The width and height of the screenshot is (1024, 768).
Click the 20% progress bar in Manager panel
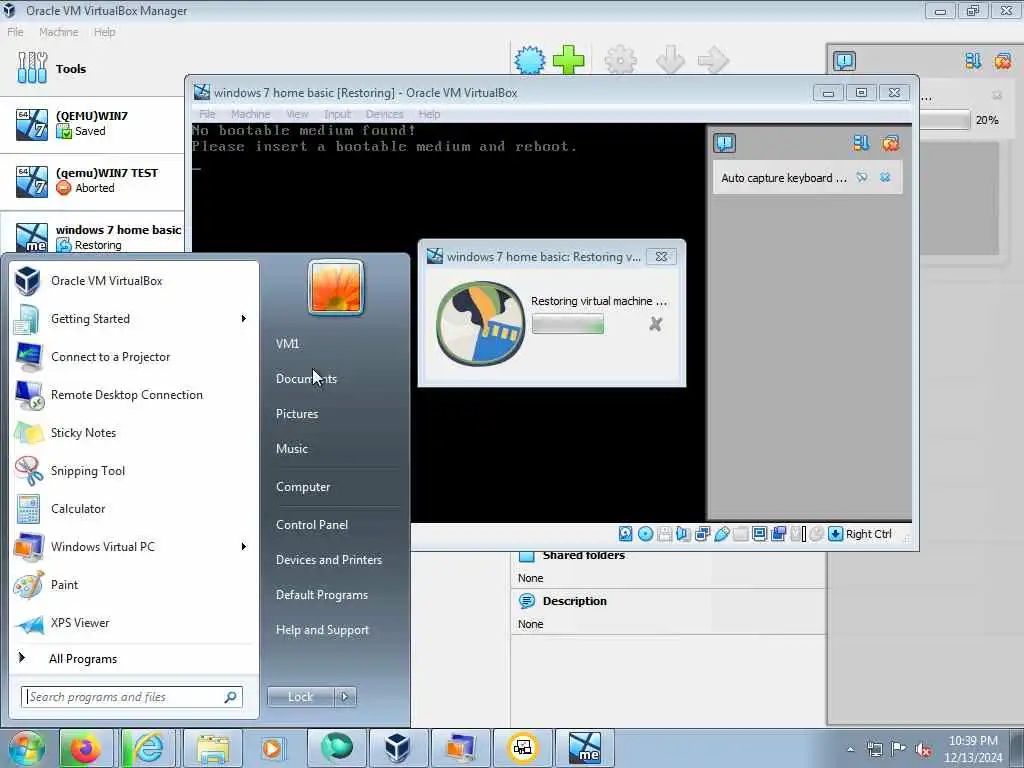click(944, 120)
